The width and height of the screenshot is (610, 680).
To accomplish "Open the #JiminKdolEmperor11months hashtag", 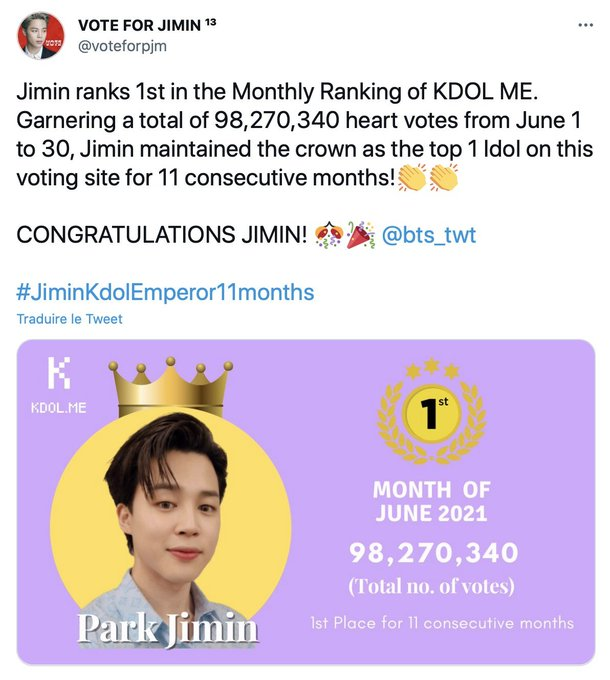I will (165, 292).
